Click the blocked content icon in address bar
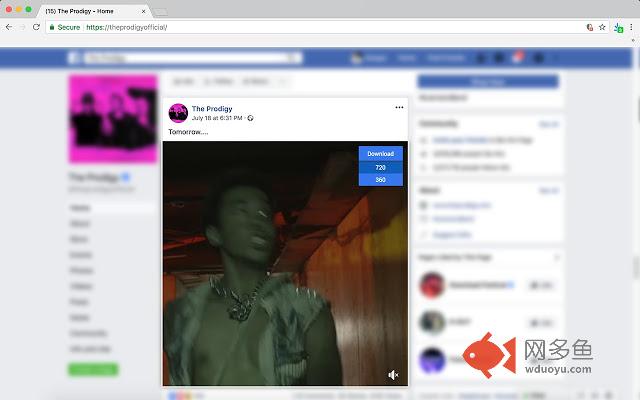The height and width of the screenshot is (400, 640). (590, 27)
